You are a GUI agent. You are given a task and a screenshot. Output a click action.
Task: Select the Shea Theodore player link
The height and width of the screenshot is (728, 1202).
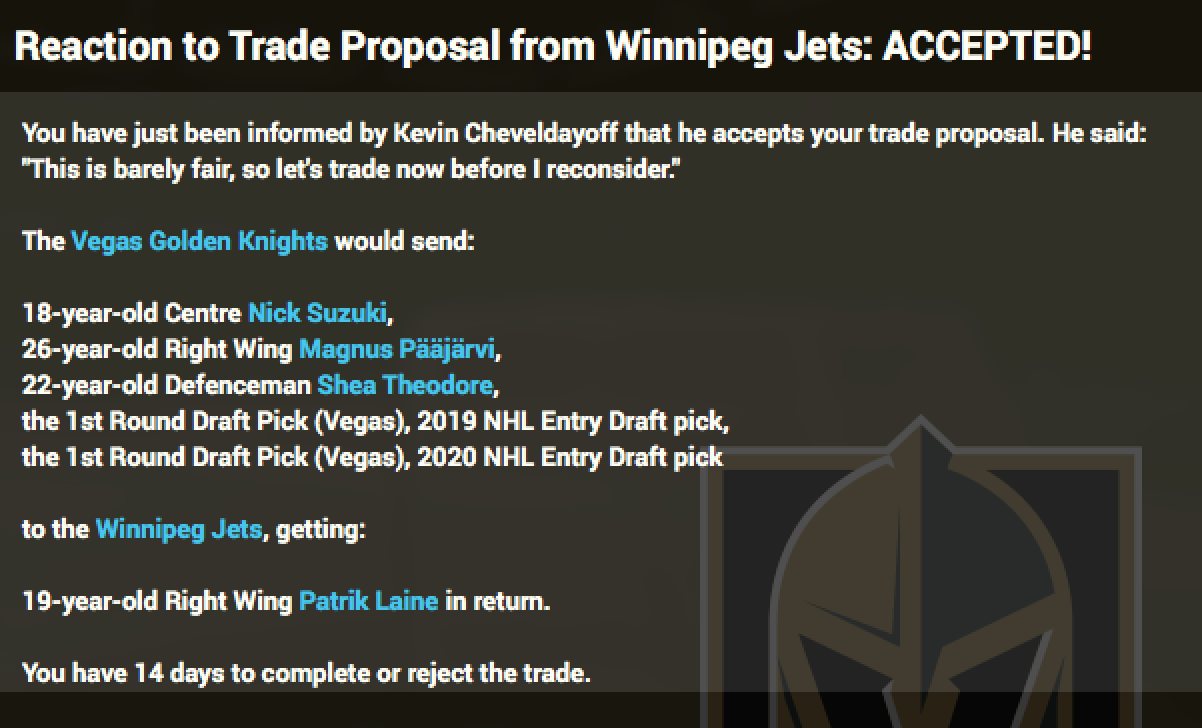coord(405,385)
